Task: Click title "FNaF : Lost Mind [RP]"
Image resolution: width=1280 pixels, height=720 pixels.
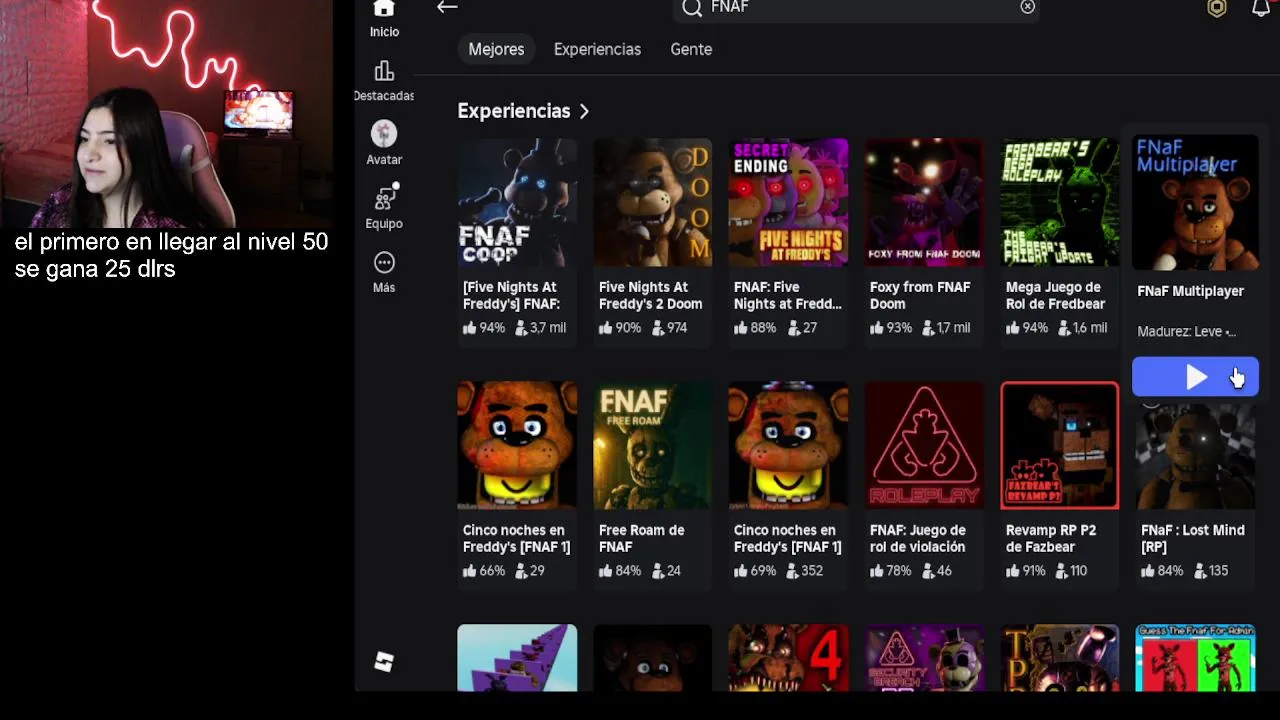Action: [x=1193, y=538]
